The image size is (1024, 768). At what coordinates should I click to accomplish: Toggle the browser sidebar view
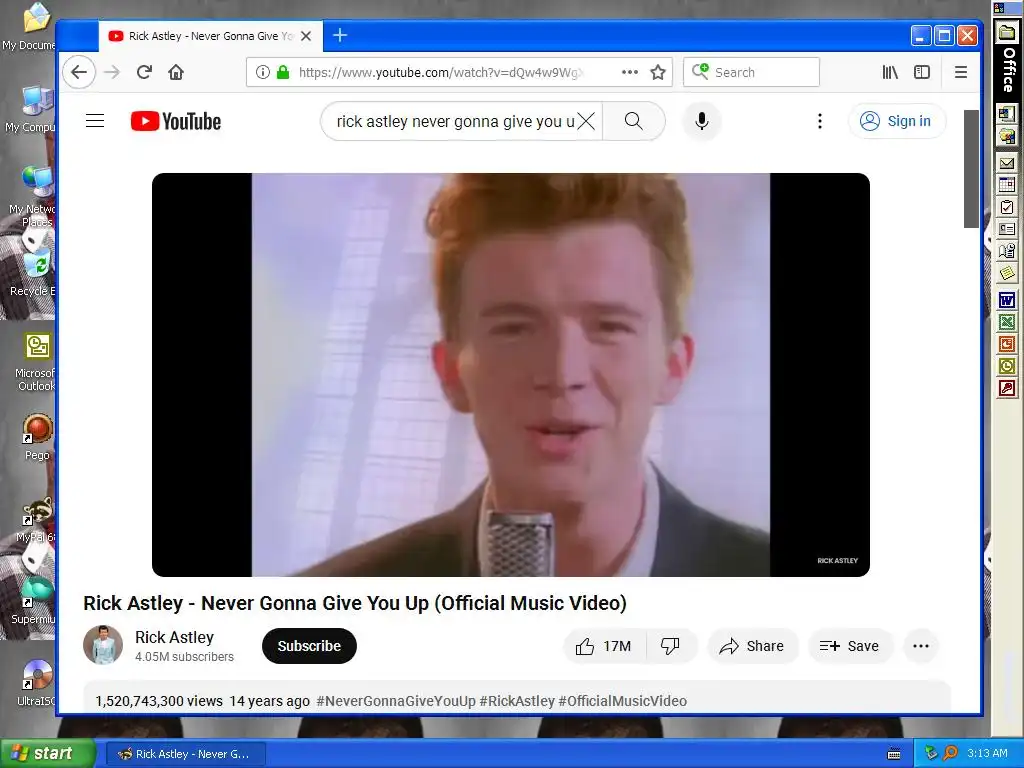pos(921,72)
